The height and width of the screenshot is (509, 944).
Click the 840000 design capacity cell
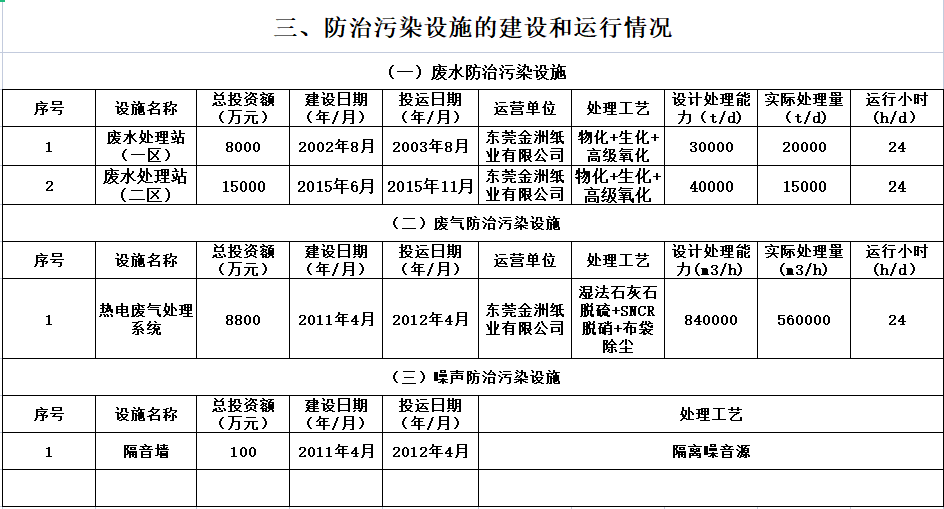pos(711,320)
